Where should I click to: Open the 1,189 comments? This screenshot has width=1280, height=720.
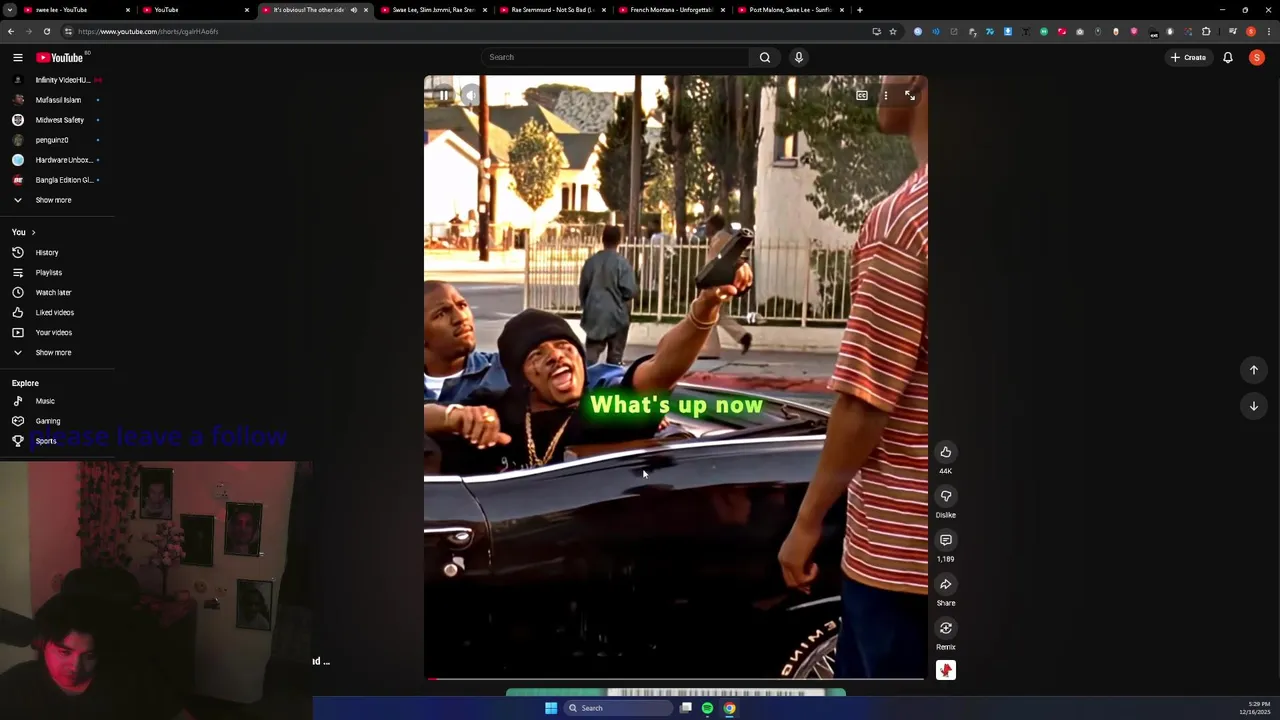point(946,540)
